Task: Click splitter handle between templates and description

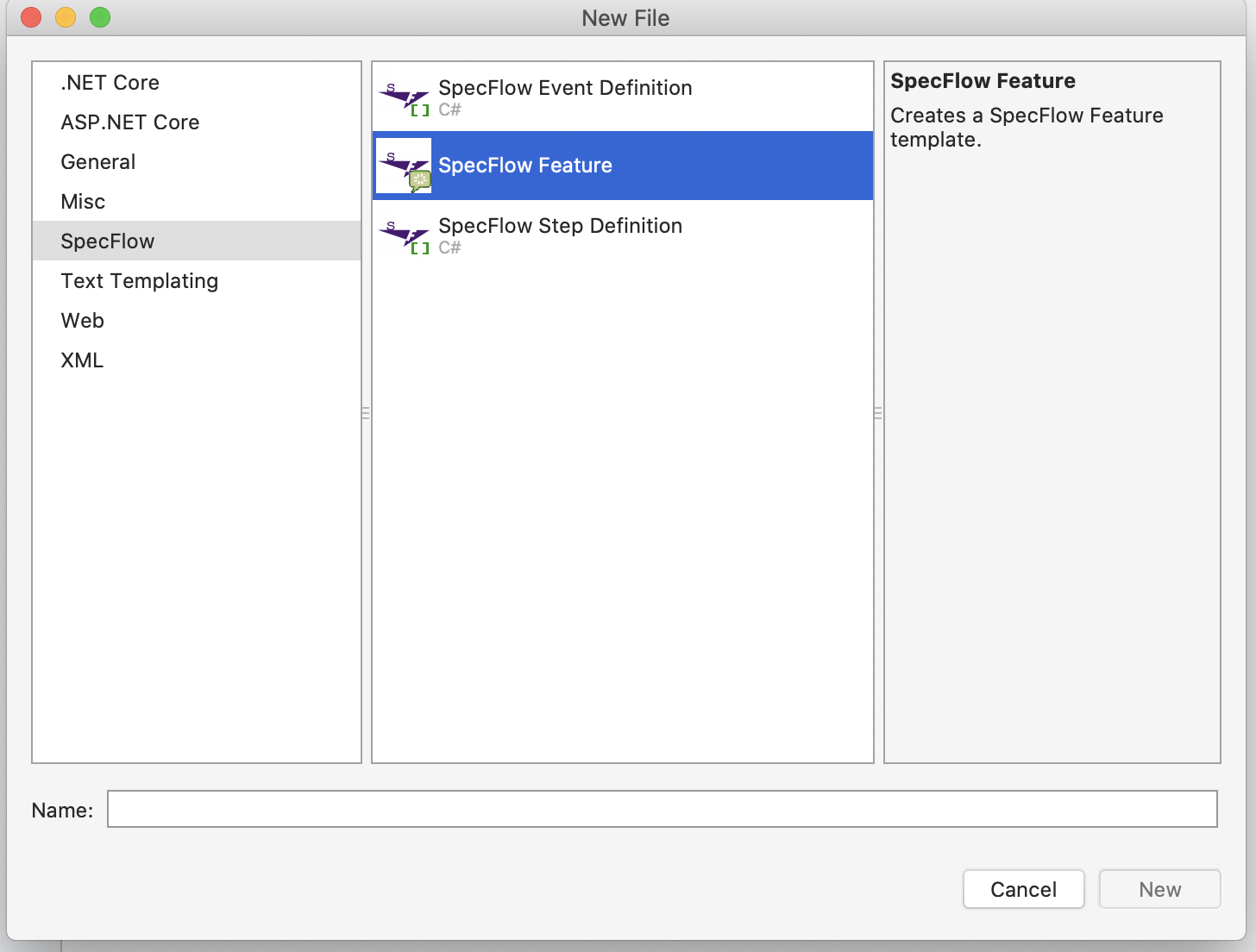Action: pyautogui.click(x=878, y=413)
